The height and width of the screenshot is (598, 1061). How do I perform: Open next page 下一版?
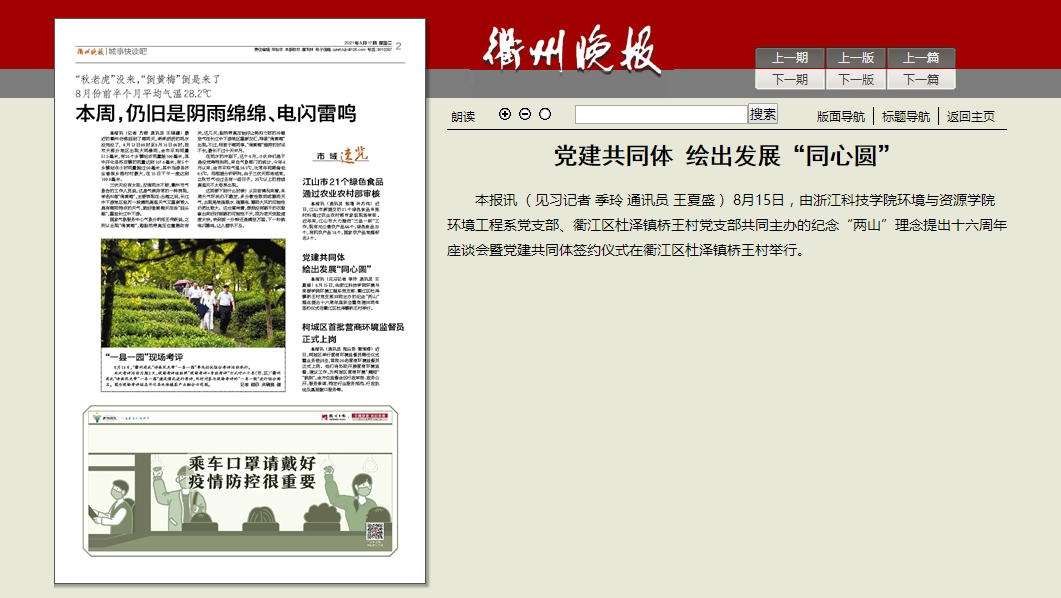coord(855,79)
